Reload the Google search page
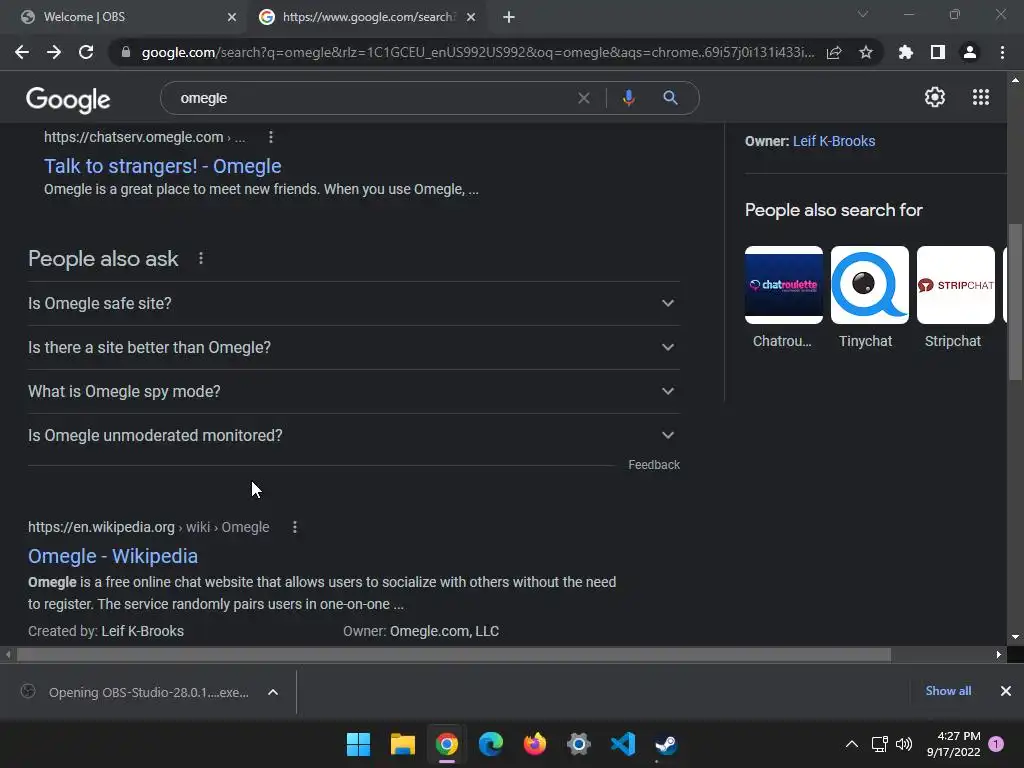 [86, 52]
